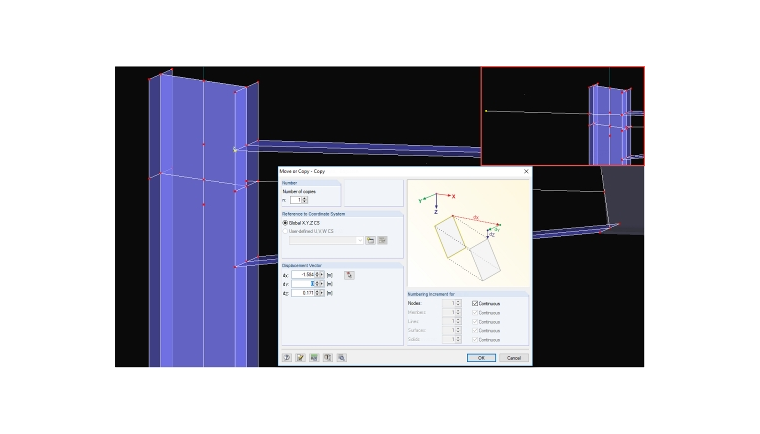Click the edit notes icon in footer
This screenshot has height=434, width=760.
point(301,357)
